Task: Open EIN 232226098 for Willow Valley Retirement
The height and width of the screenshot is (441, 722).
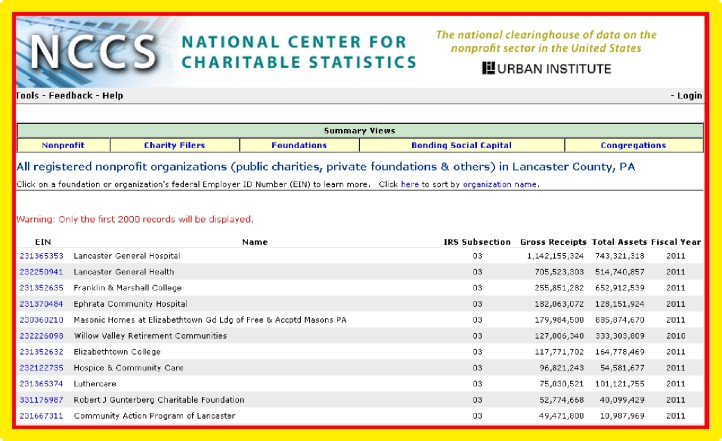Action: click(x=42, y=335)
